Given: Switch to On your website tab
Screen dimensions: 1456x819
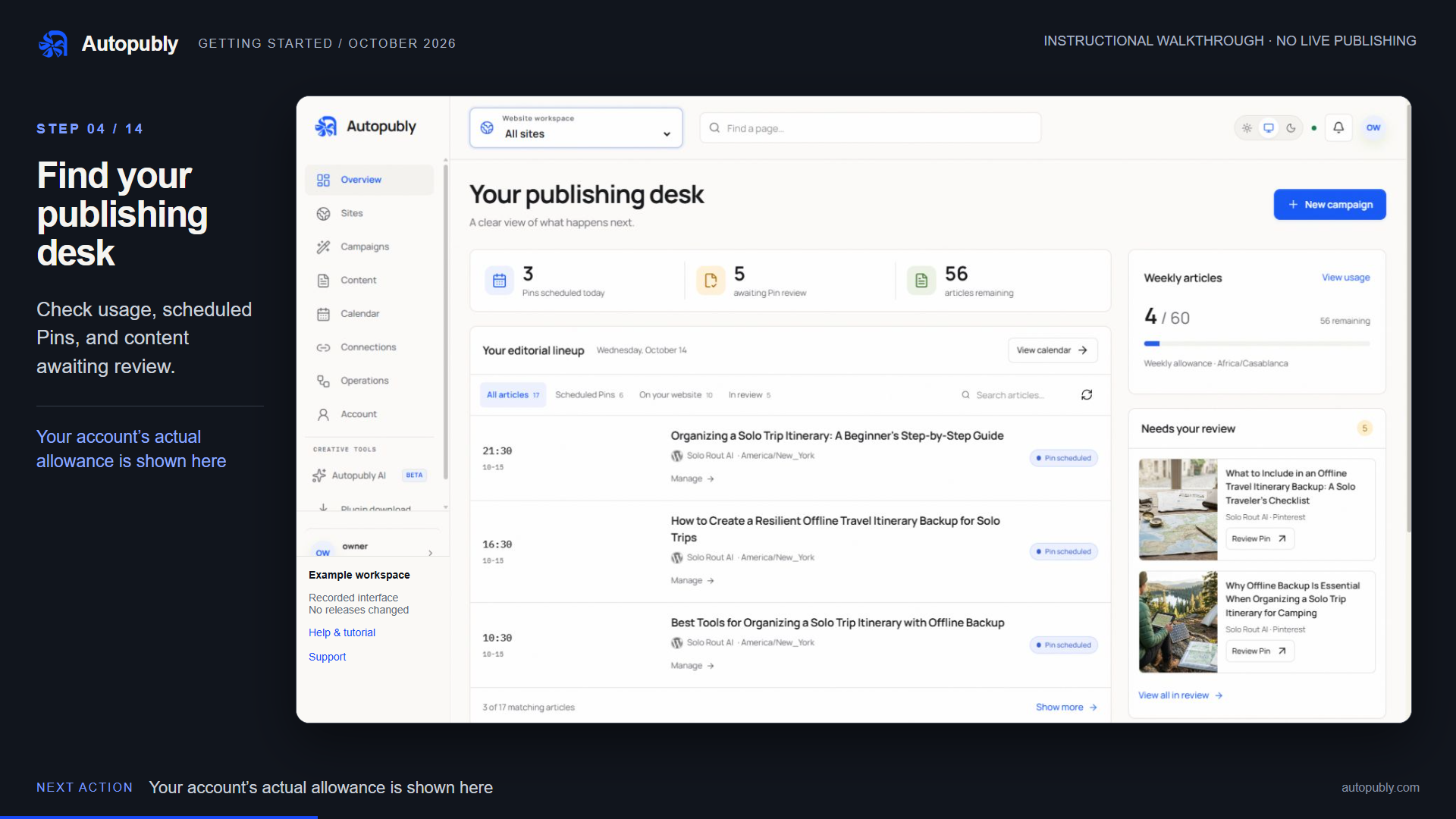Looking at the screenshot, I should coord(676,394).
